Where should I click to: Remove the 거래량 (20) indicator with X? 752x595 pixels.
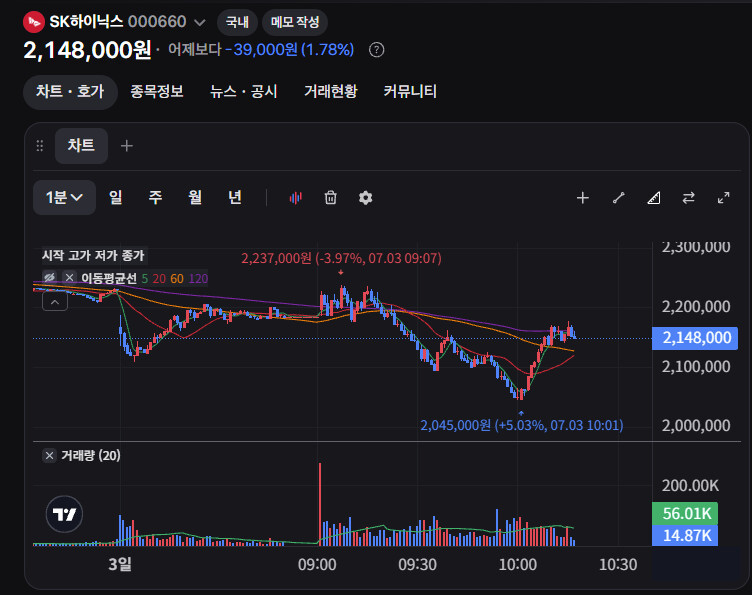tap(49, 455)
